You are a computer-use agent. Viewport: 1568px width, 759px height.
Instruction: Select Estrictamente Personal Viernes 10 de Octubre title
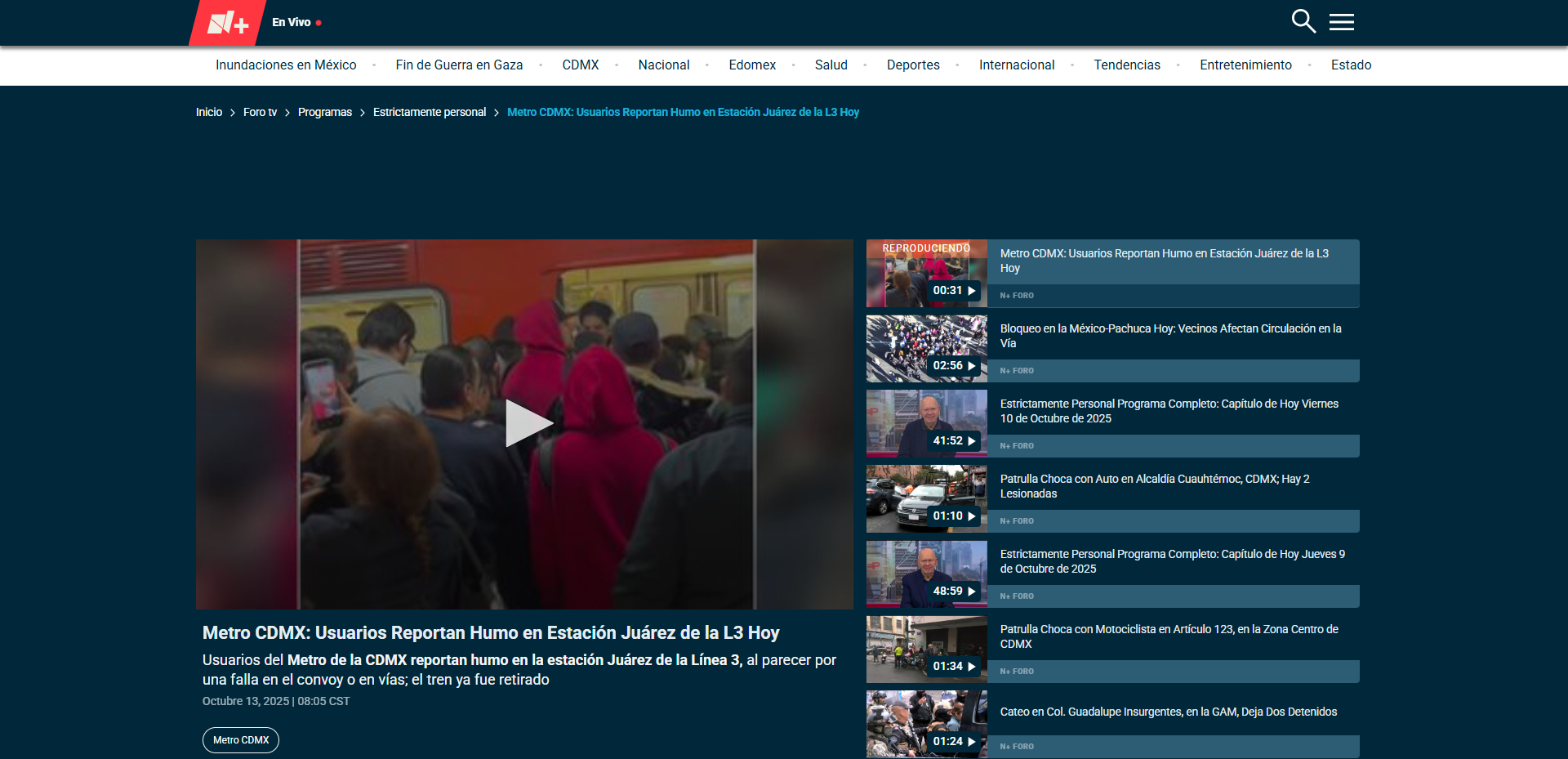pyautogui.click(x=1169, y=411)
